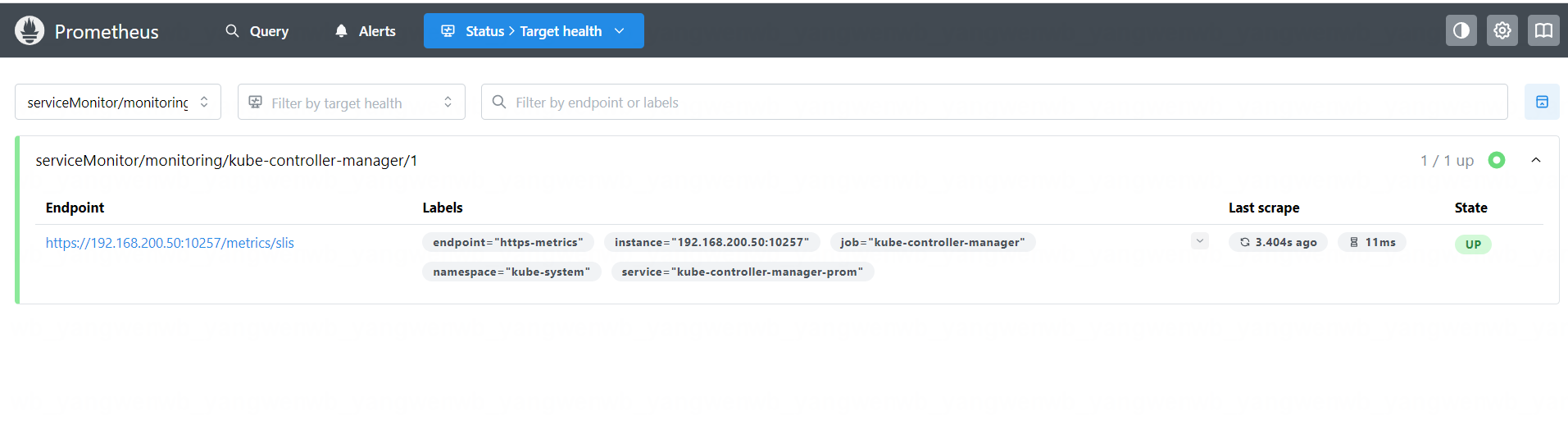This screenshot has height=425, width=1568.
Task: Open the serviceMonitor/monitoring pool dropdown
Action: click(x=118, y=103)
